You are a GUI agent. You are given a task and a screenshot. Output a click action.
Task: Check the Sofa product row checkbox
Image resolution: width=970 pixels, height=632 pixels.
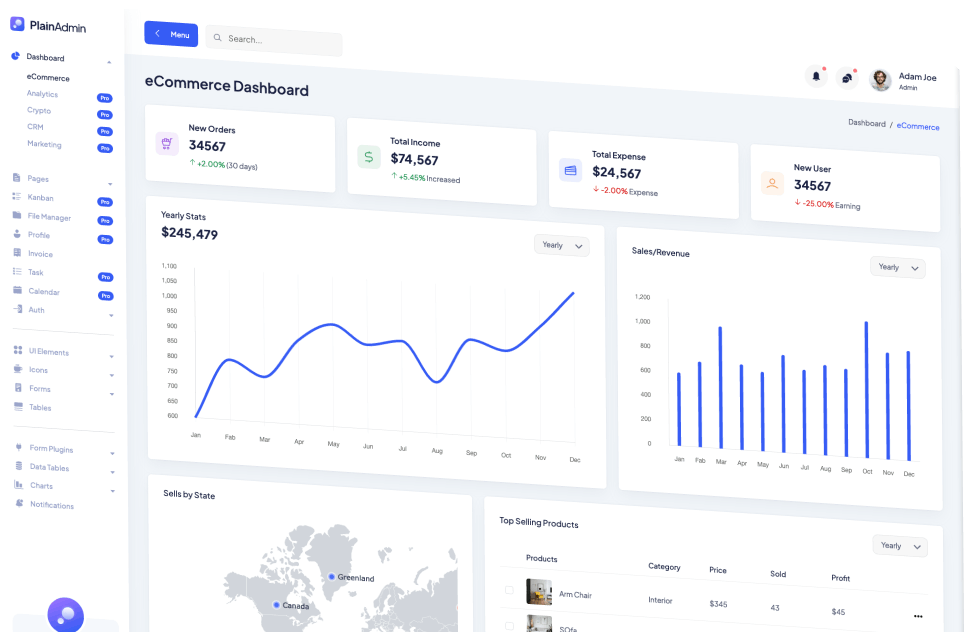(509, 625)
